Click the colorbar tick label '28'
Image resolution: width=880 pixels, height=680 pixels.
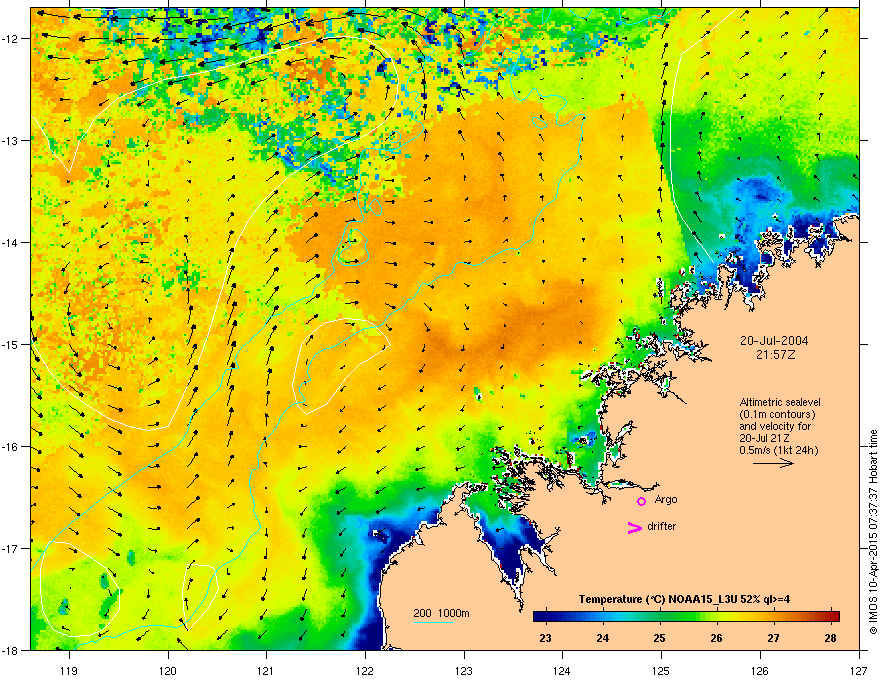tap(831, 638)
